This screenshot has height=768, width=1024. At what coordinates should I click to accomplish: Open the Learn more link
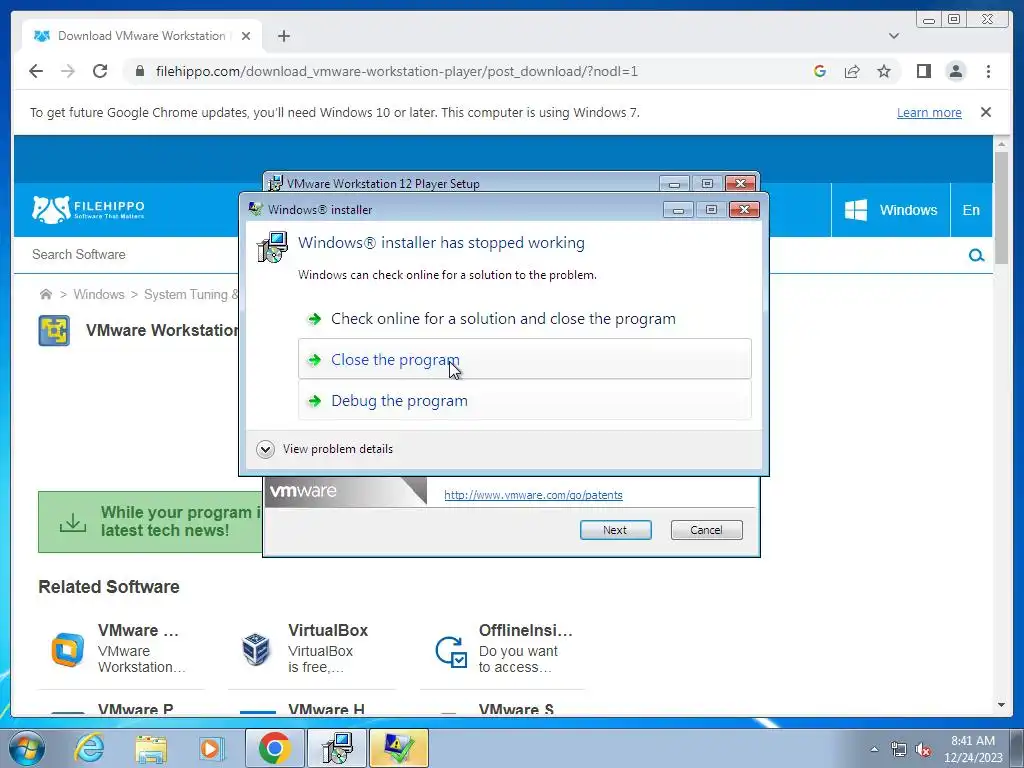(x=929, y=112)
